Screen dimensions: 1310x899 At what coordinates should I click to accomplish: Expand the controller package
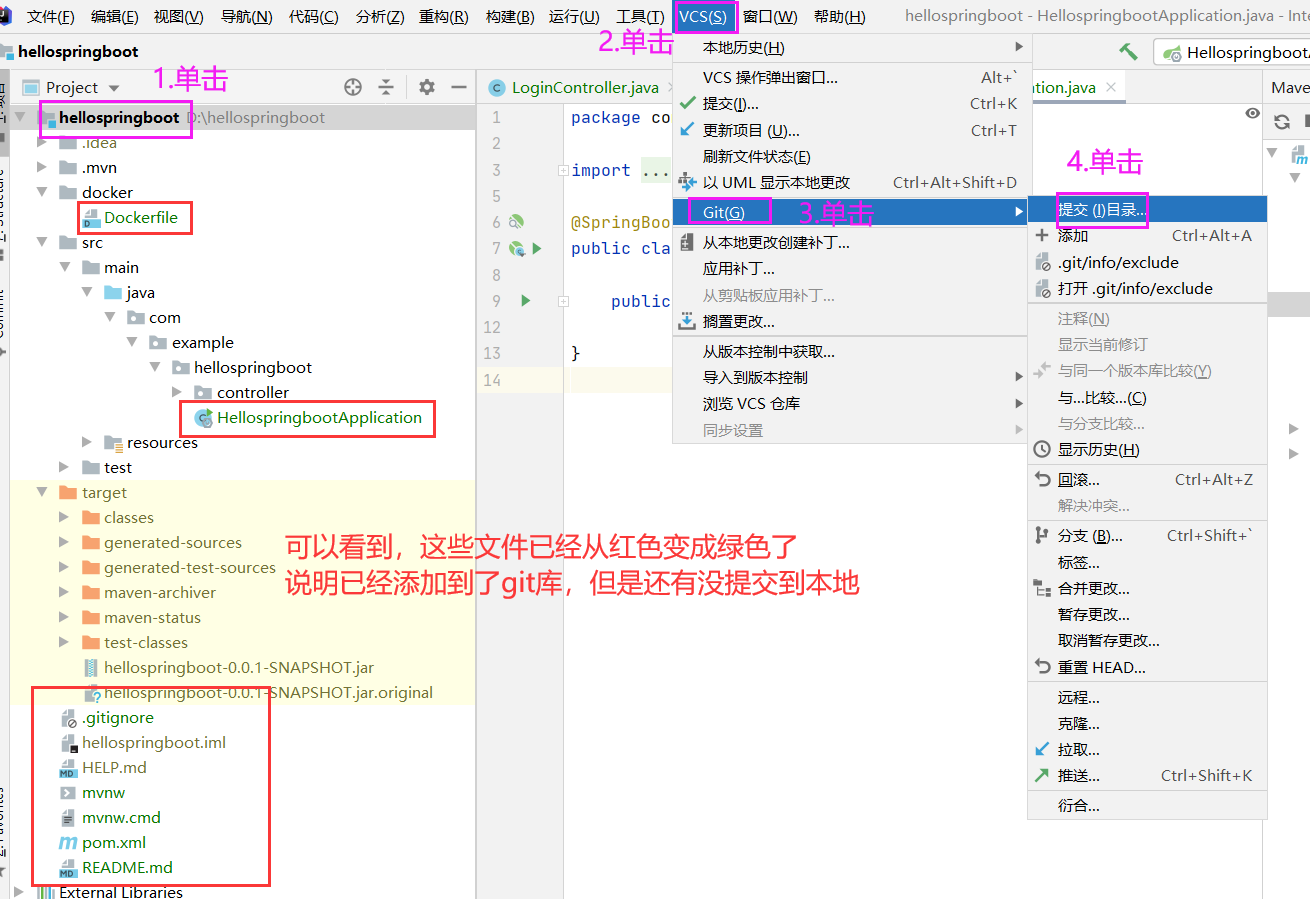pos(177,392)
